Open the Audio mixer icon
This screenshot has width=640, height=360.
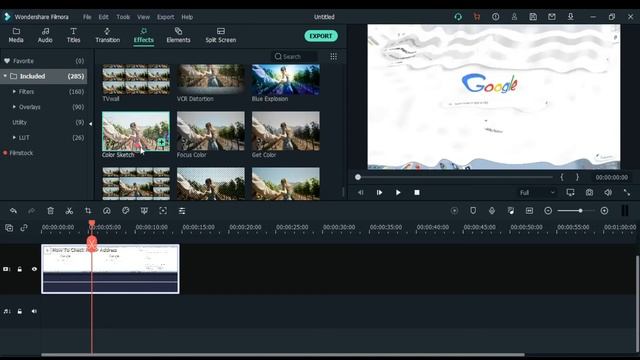pos(511,211)
